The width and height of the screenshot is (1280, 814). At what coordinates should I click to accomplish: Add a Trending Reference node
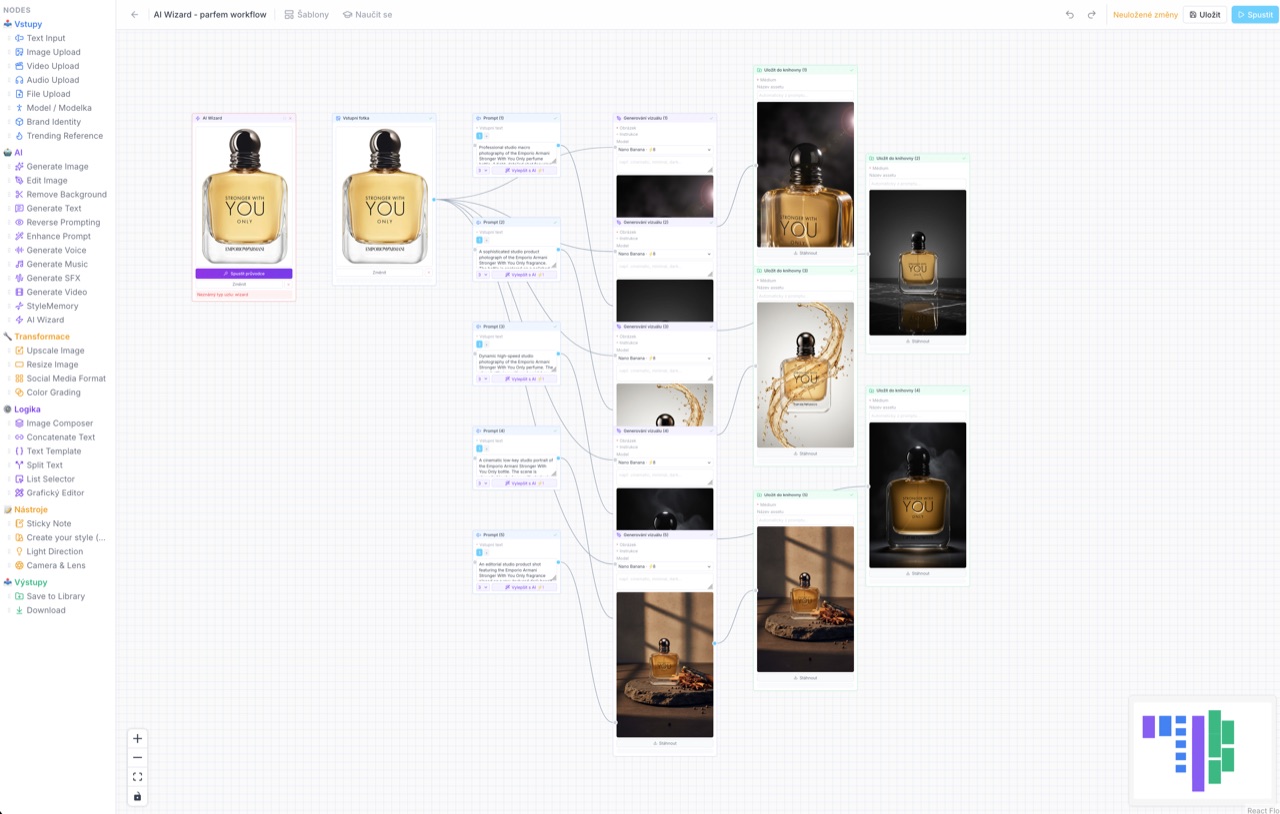[x=64, y=136]
